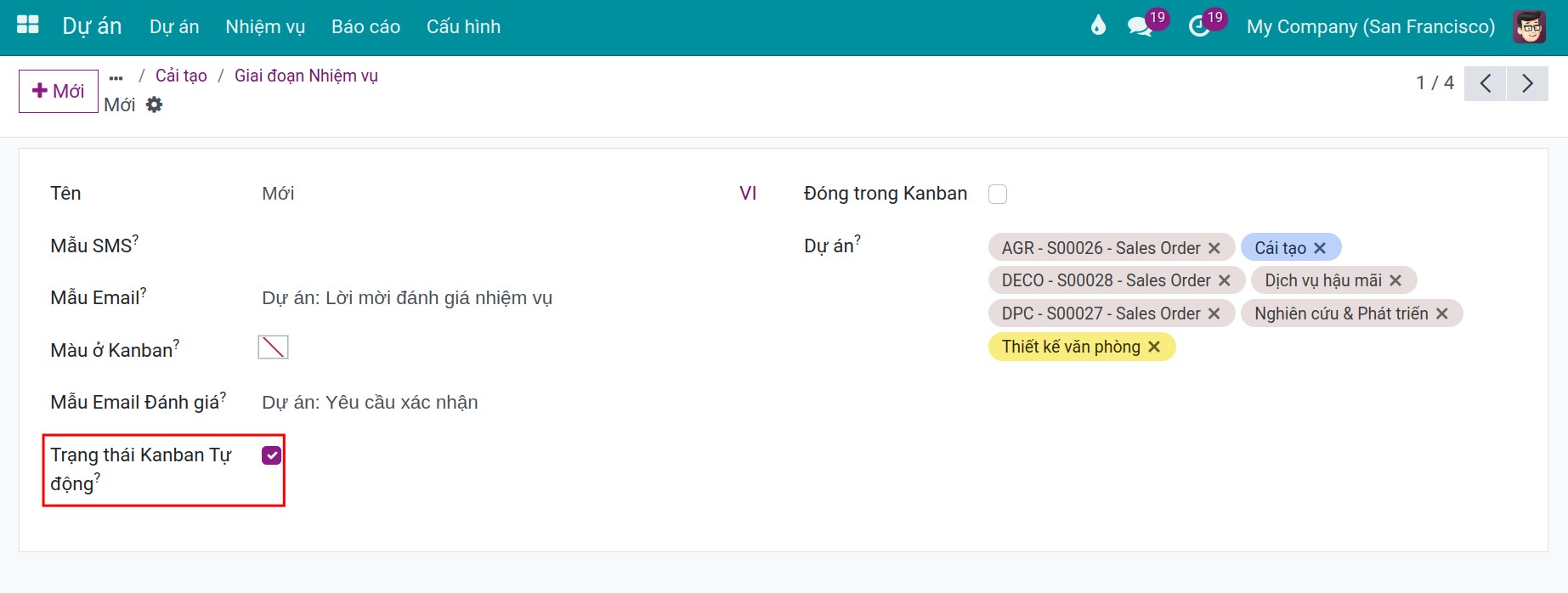Viewport: 1568px width, 593px height.
Task: Go to Cải tạo breadcrumb link
Action: coord(181,76)
